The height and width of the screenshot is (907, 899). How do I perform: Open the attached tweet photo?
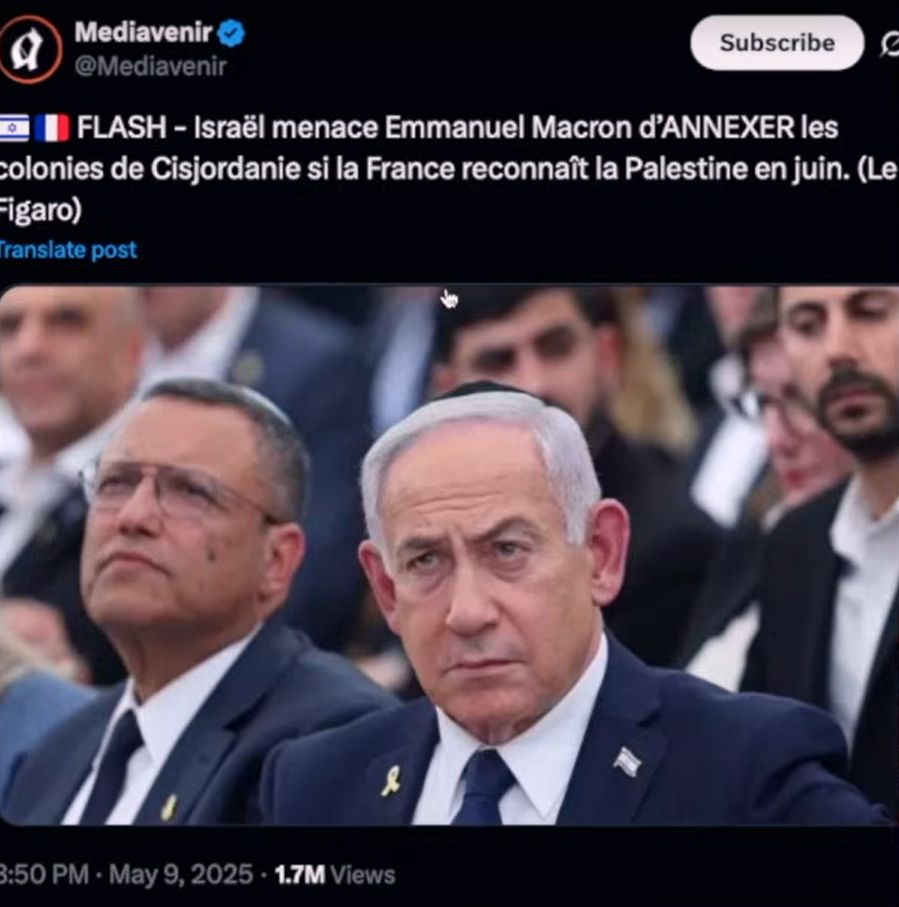pyautogui.click(x=450, y=555)
